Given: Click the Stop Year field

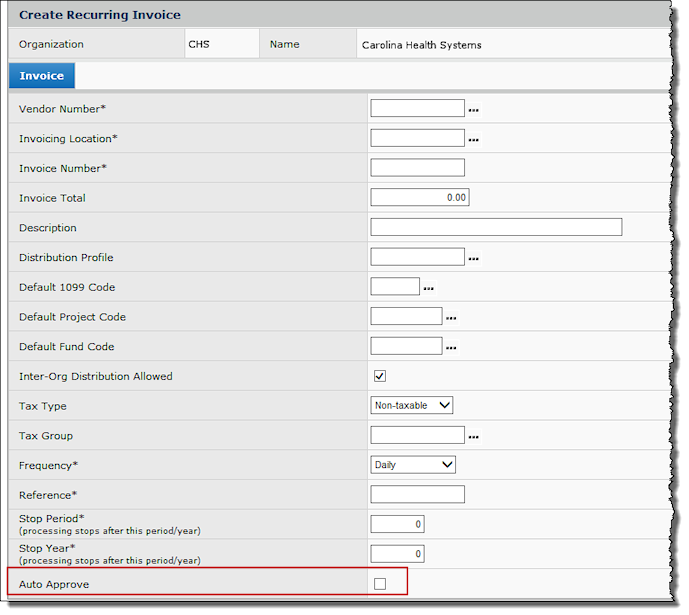Looking at the screenshot, I should pos(397,554).
